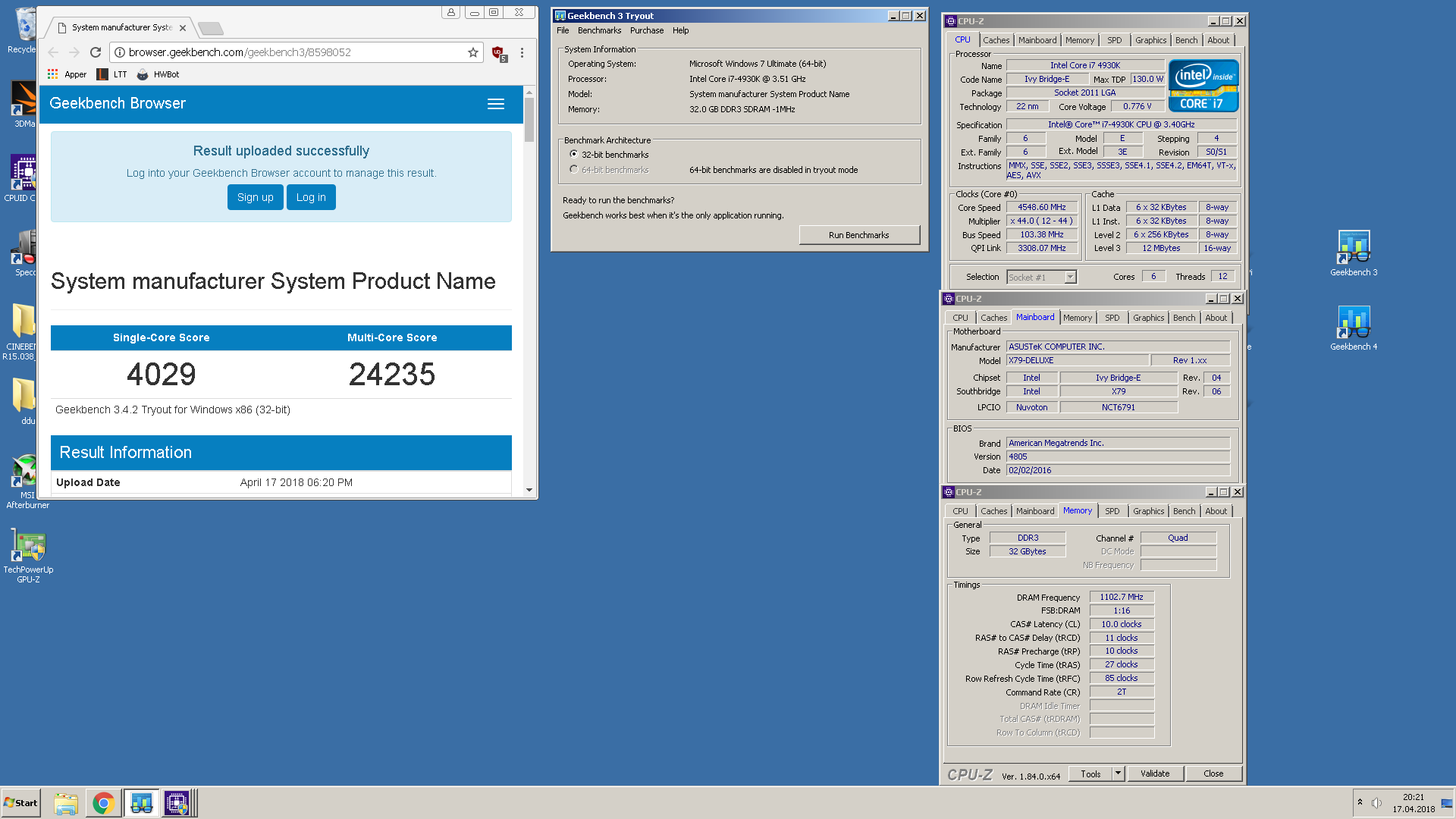Select the 64-bit benchmarks radio button

(574, 169)
